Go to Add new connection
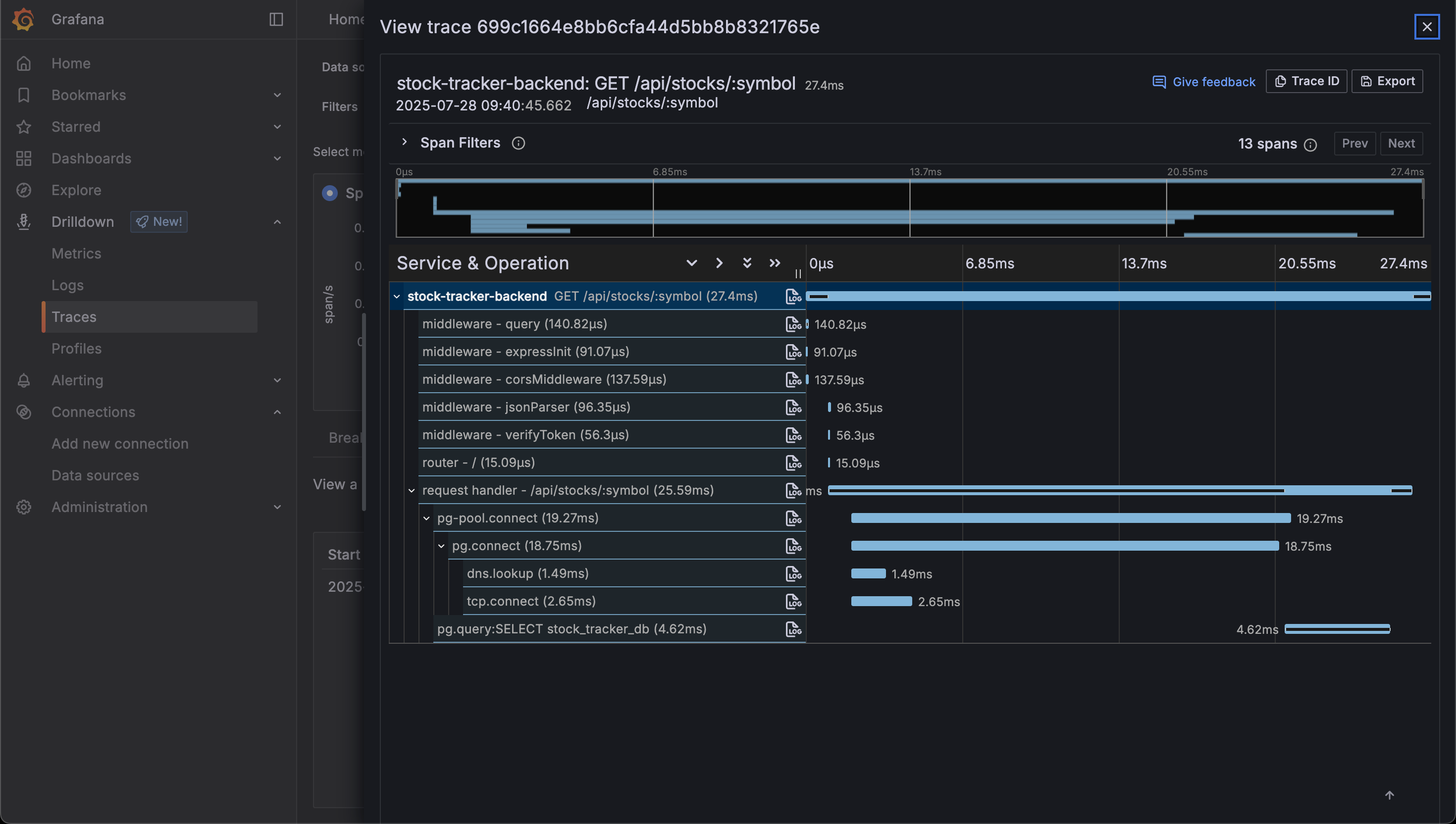 click(x=120, y=444)
